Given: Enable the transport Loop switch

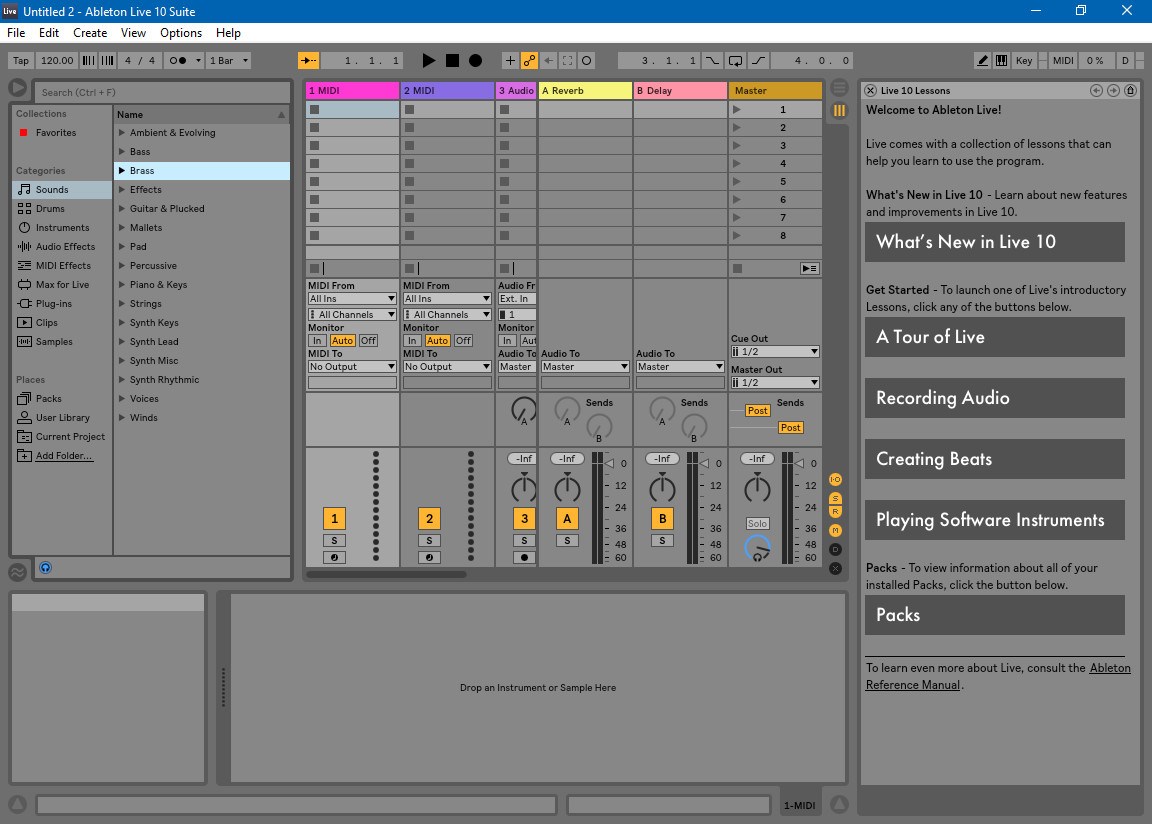Looking at the screenshot, I should pos(736,61).
